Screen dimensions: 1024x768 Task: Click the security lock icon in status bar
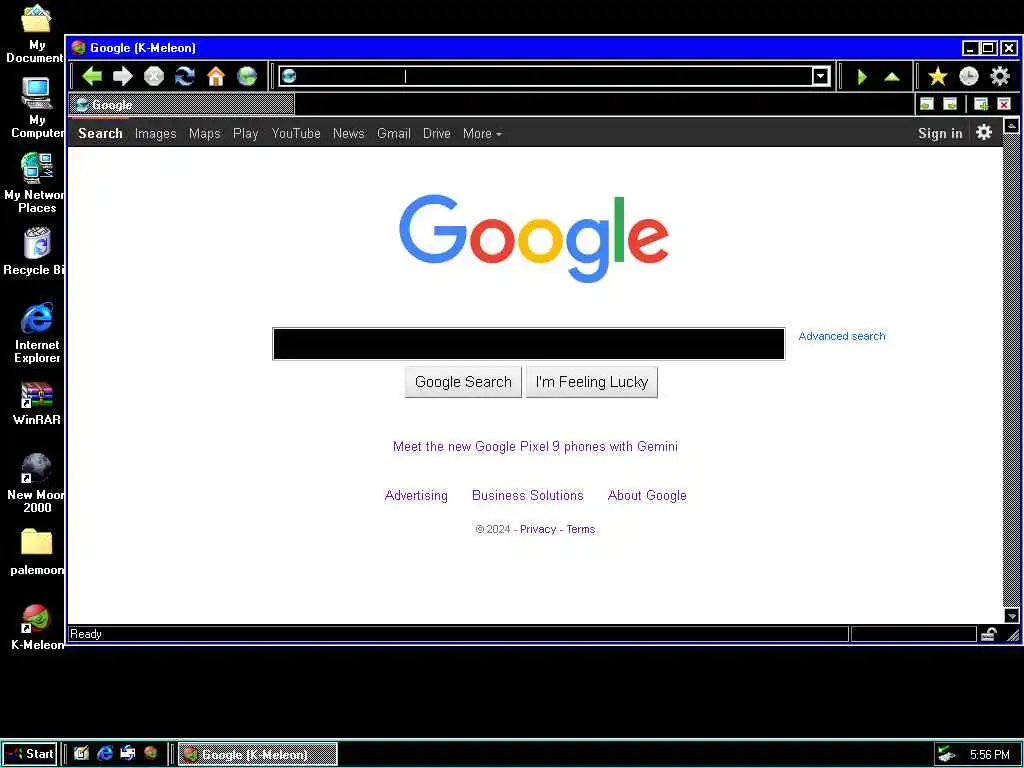[x=989, y=633]
